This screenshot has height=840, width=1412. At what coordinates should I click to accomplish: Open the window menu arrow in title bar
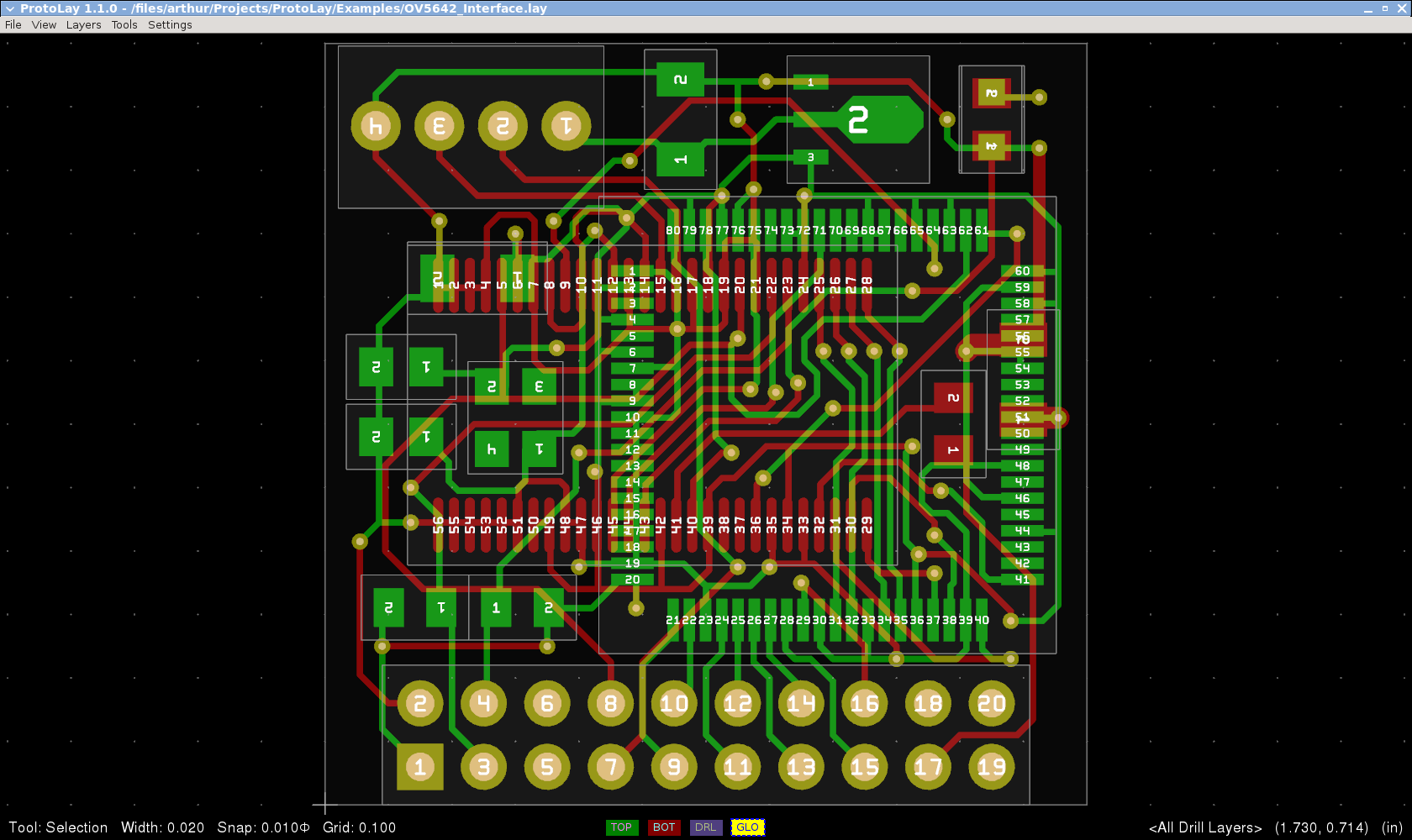[x=10, y=8]
